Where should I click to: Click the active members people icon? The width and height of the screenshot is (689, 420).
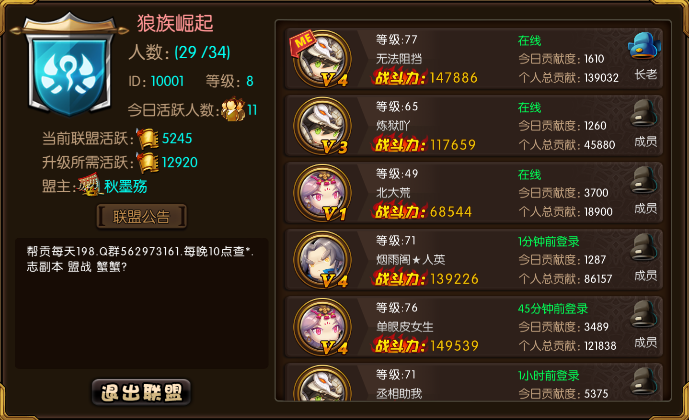233,109
